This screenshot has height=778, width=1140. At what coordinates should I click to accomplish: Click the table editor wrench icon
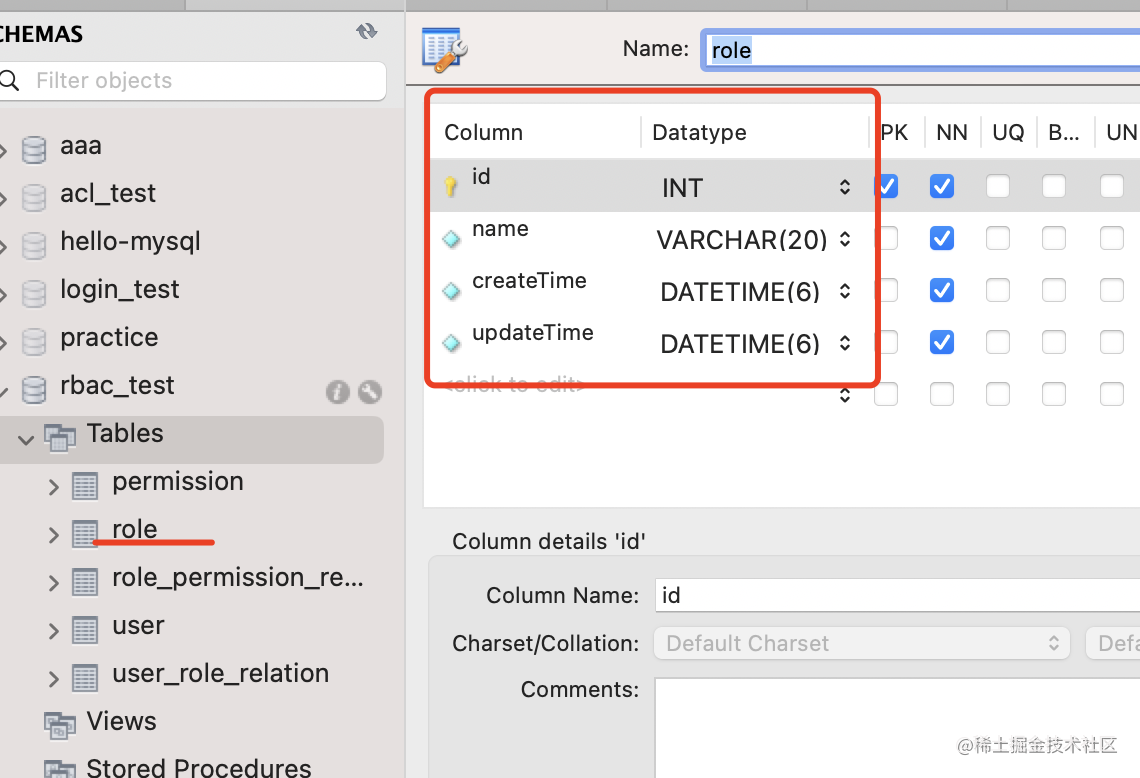tap(445, 49)
